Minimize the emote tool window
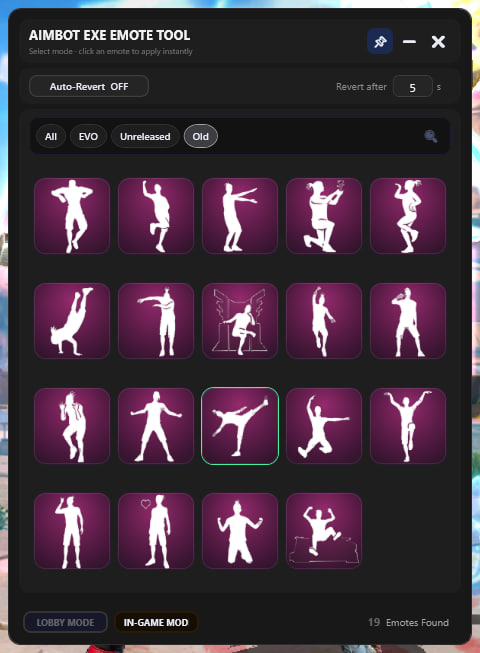The image size is (480, 653). coord(409,42)
